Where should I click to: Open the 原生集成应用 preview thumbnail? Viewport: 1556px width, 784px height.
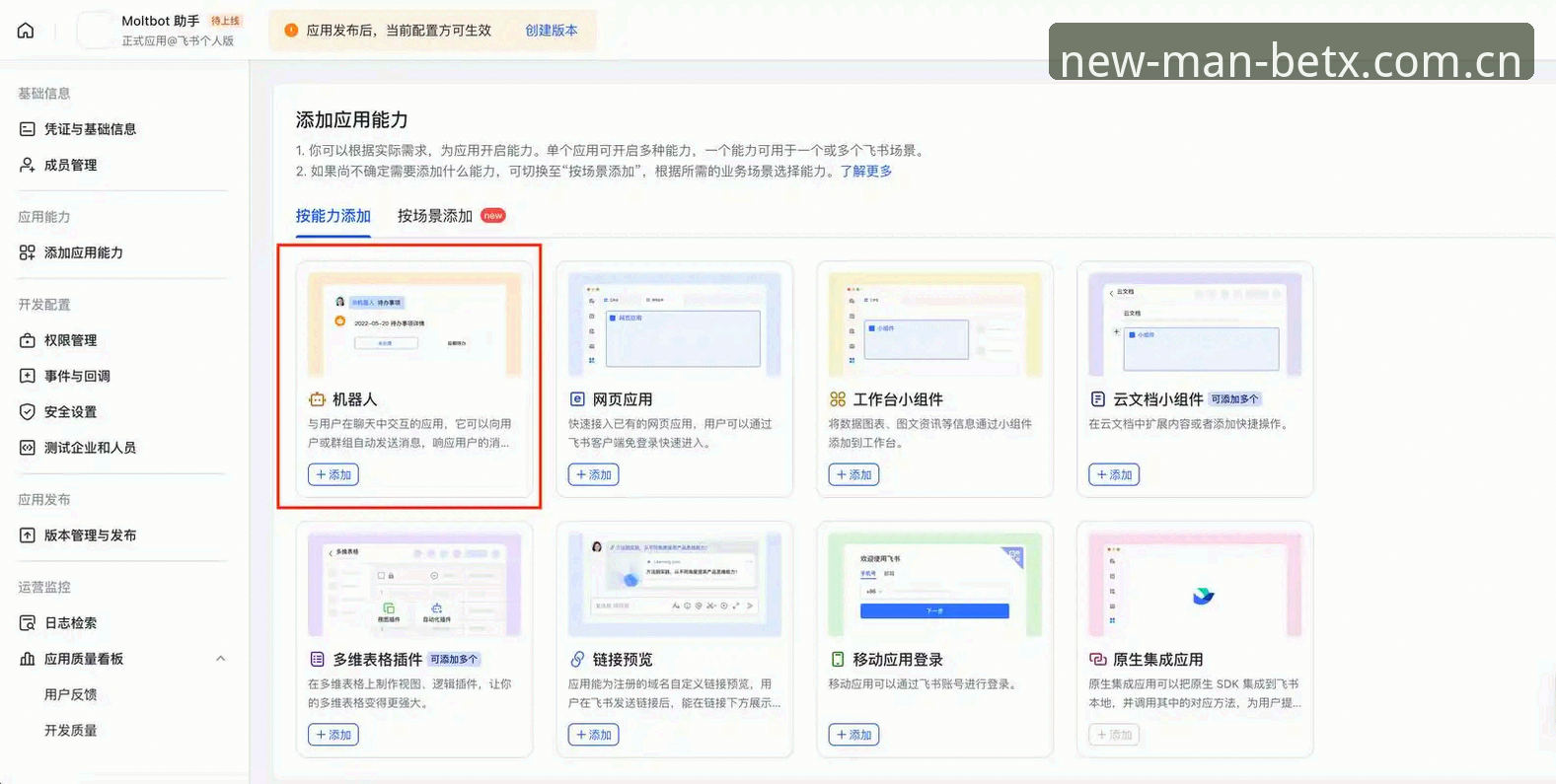[1196, 585]
